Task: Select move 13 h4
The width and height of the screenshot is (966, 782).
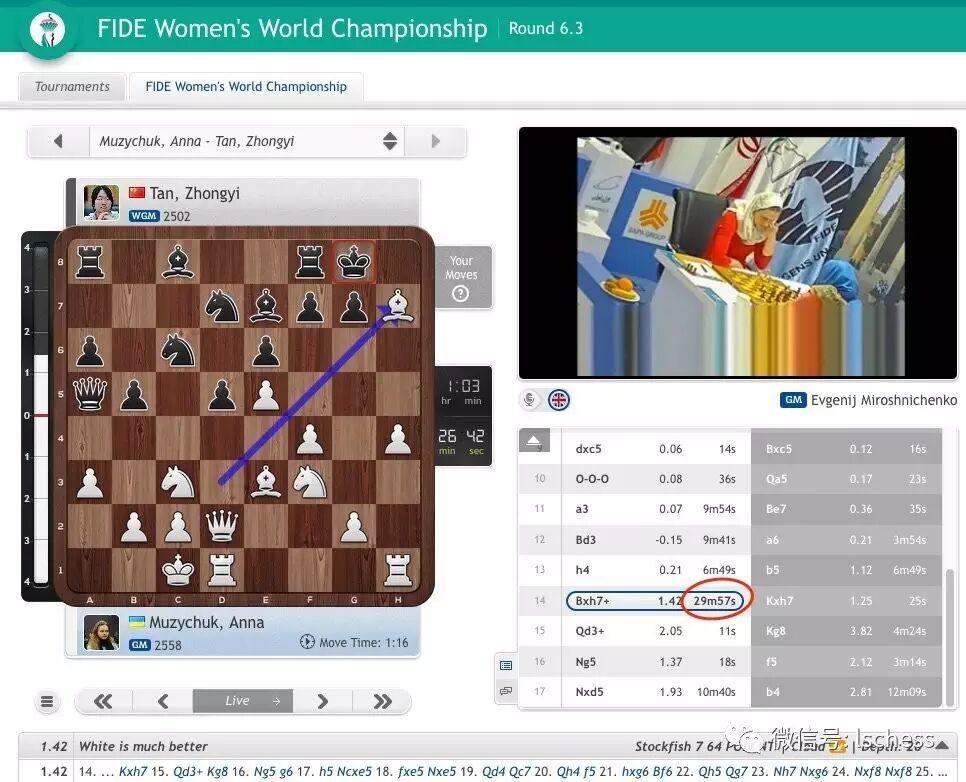Action: 656,570
